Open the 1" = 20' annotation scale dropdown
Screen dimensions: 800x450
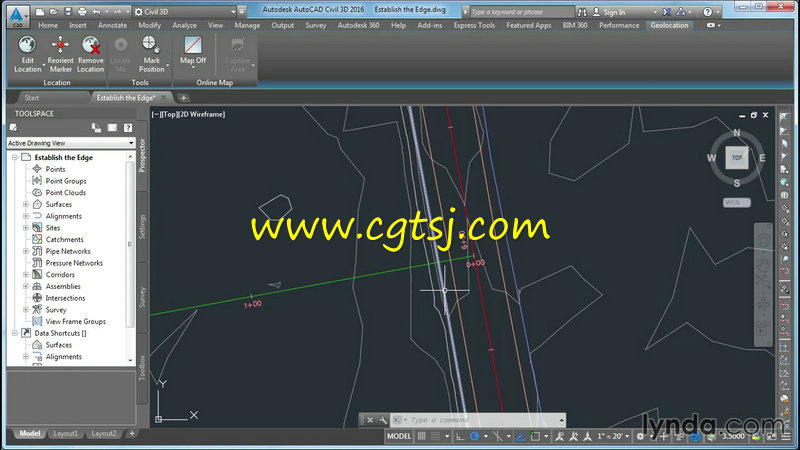click(x=613, y=436)
